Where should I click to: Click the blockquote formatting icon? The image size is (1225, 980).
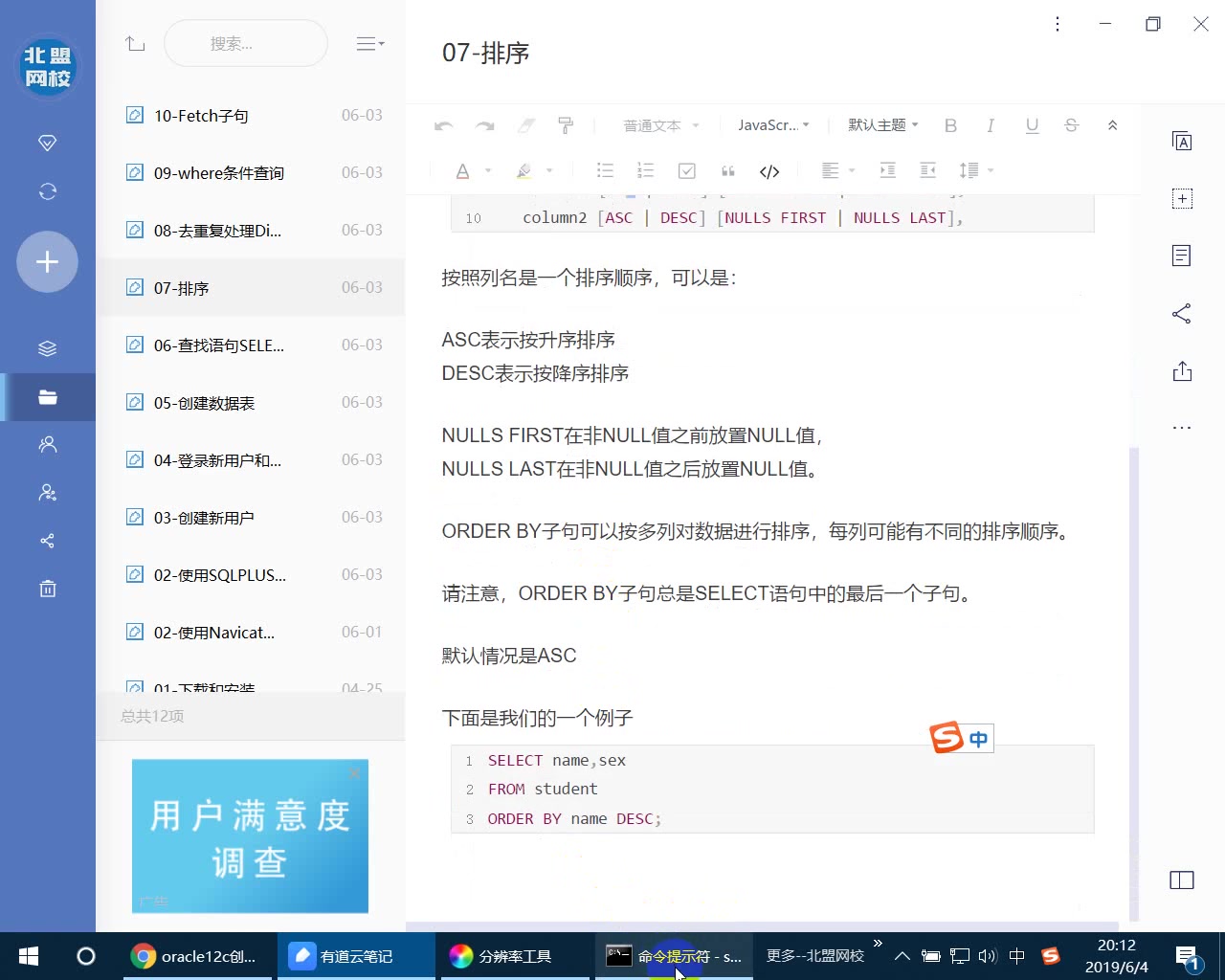pyautogui.click(x=727, y=170)
